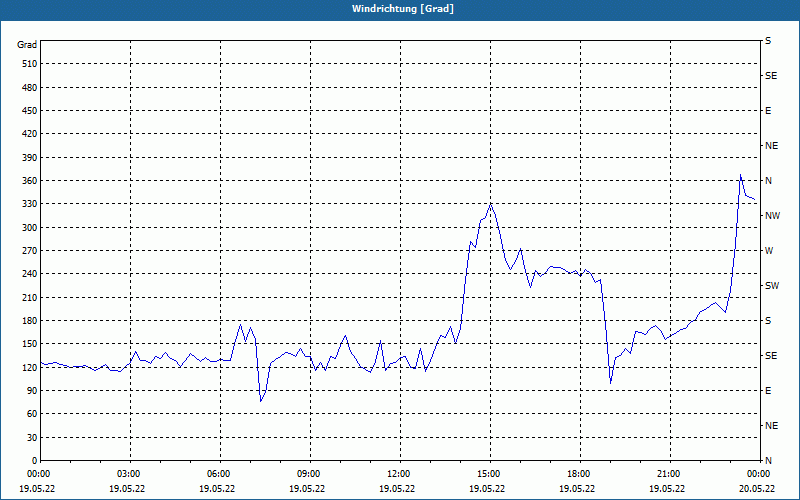
Task: Click the 15:00 time label
Action: 490,473
